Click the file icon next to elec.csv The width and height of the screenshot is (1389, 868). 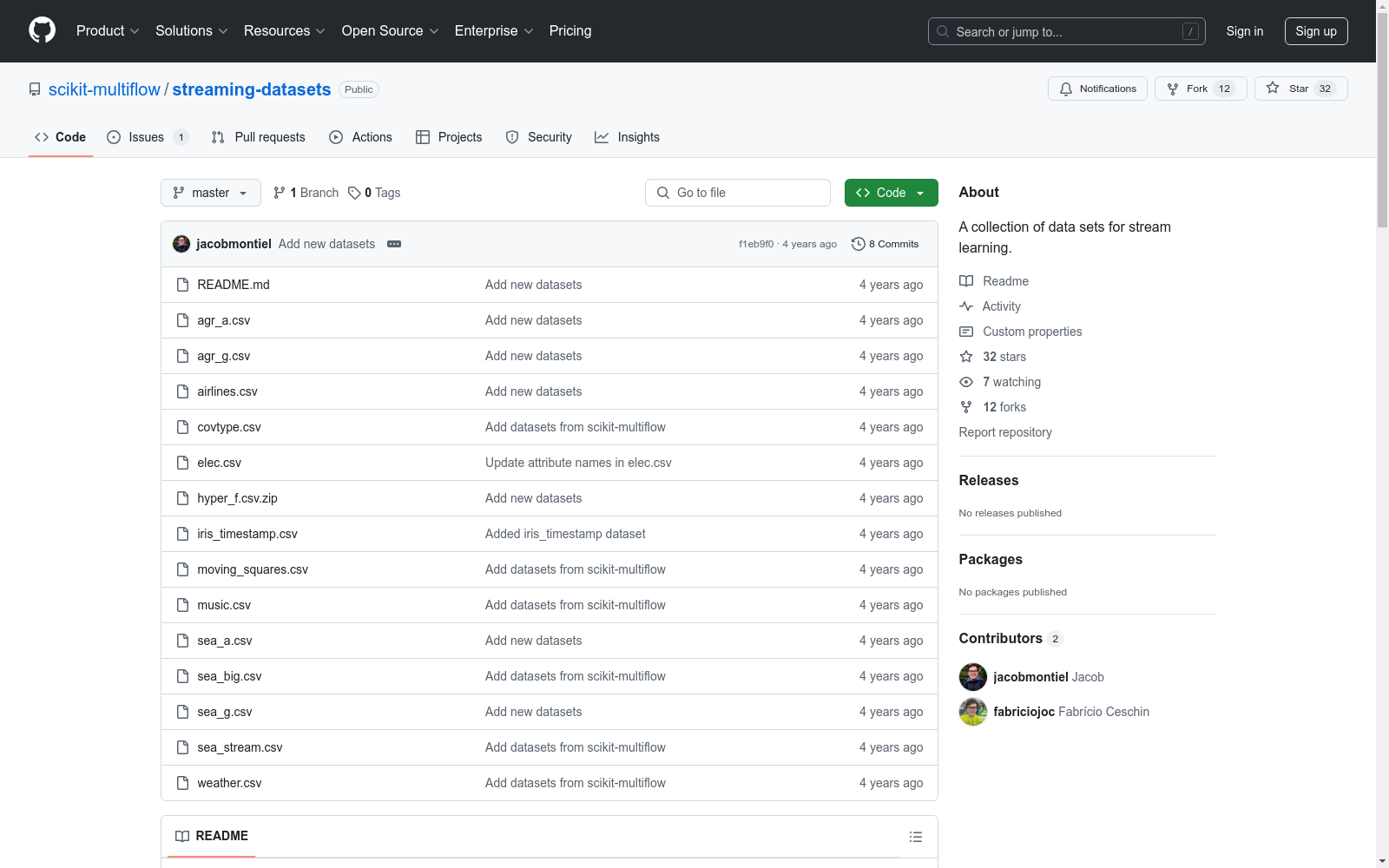(182, 463)
